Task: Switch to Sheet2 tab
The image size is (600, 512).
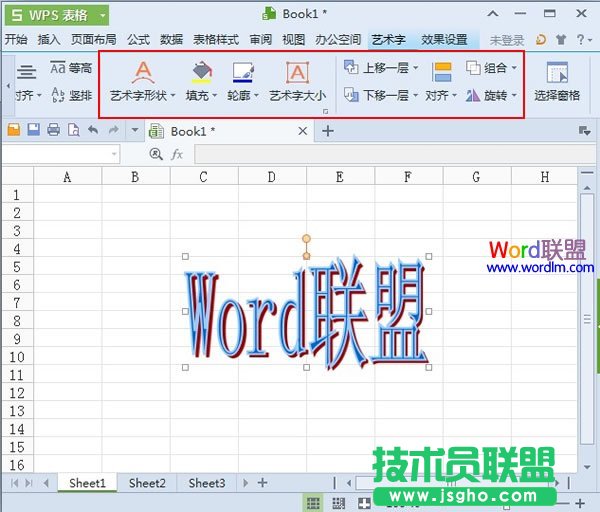Action: coord(147,483)
